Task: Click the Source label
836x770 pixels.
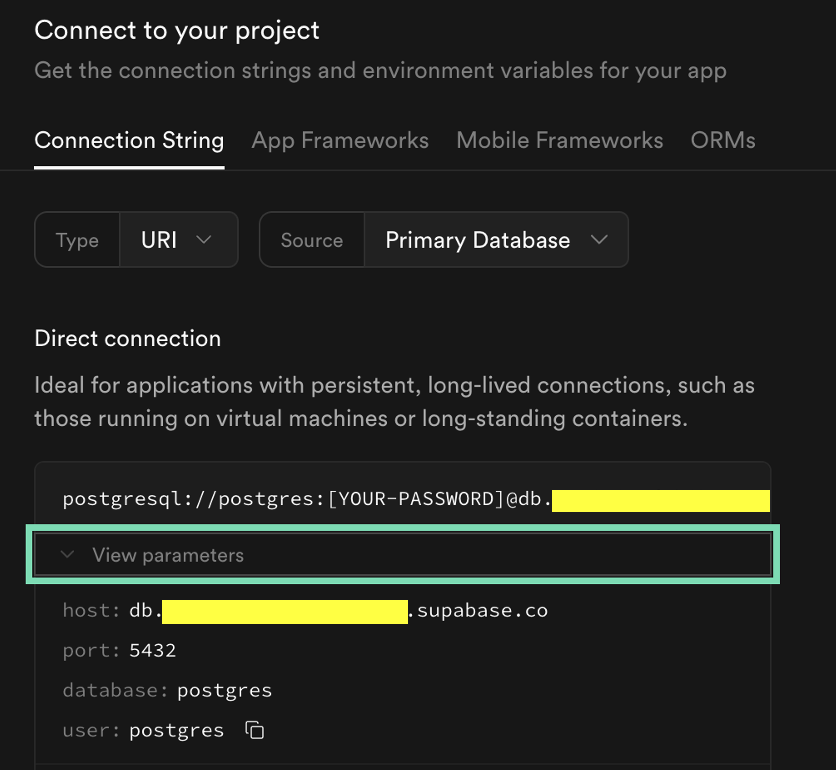Action: click(x=312, y=240)
